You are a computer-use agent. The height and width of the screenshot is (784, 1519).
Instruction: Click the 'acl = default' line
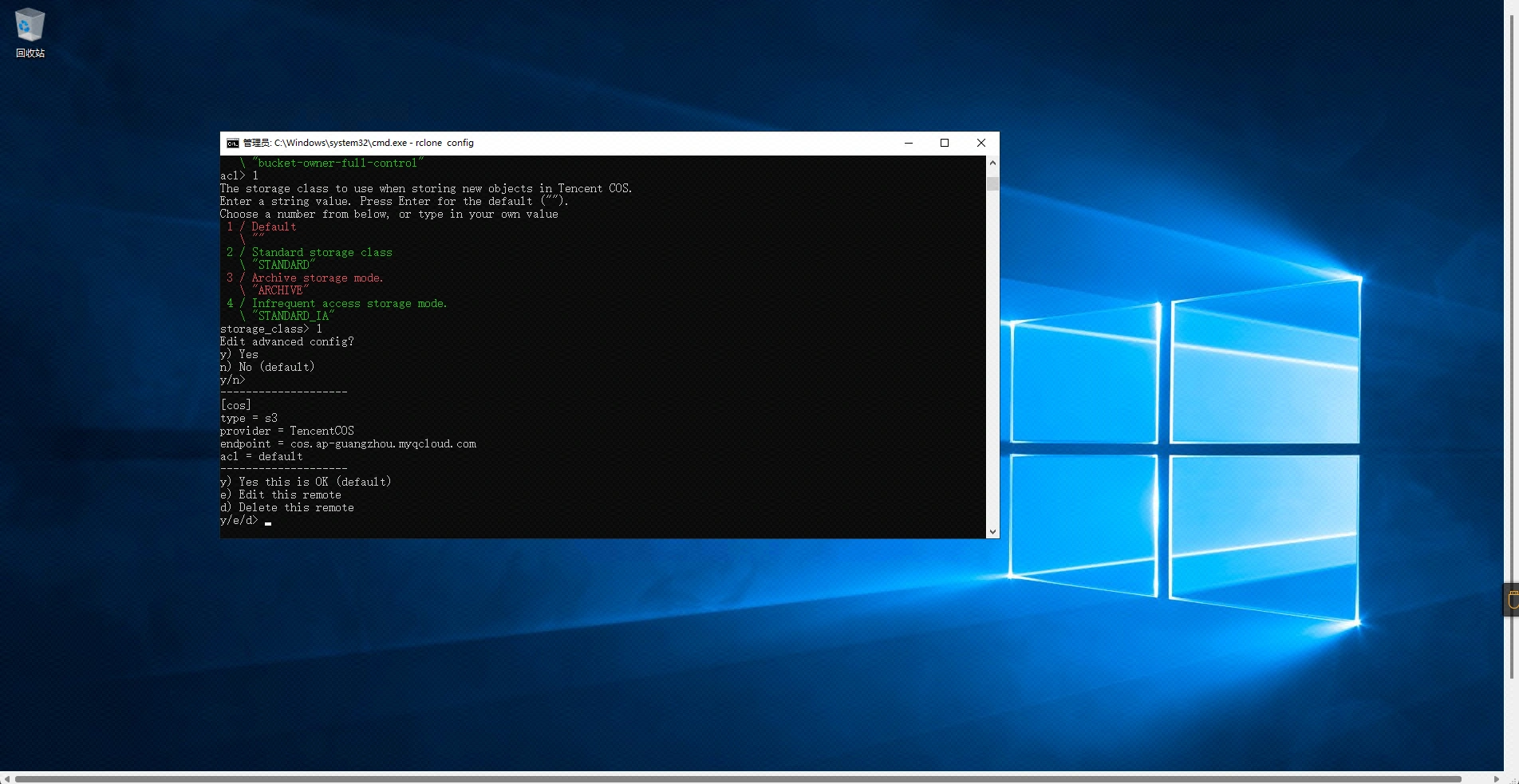[262, 456]
